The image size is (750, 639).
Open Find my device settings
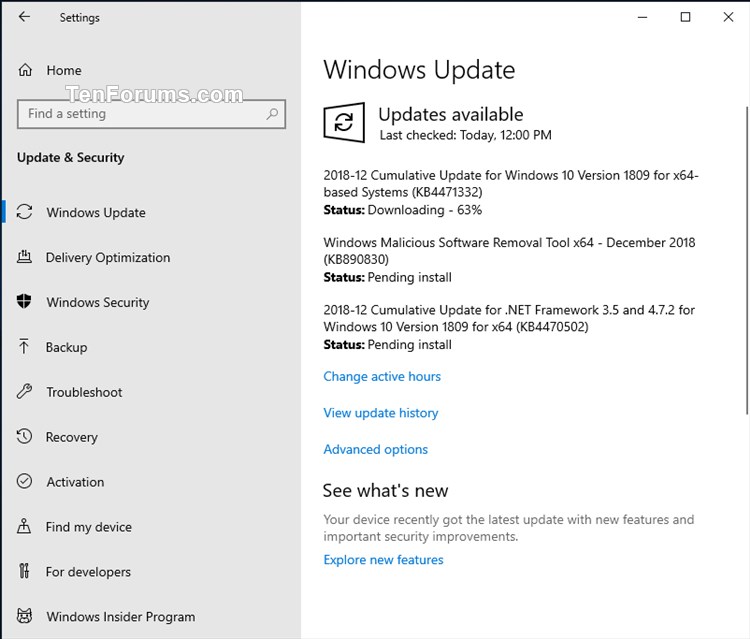tap(88, 527)
